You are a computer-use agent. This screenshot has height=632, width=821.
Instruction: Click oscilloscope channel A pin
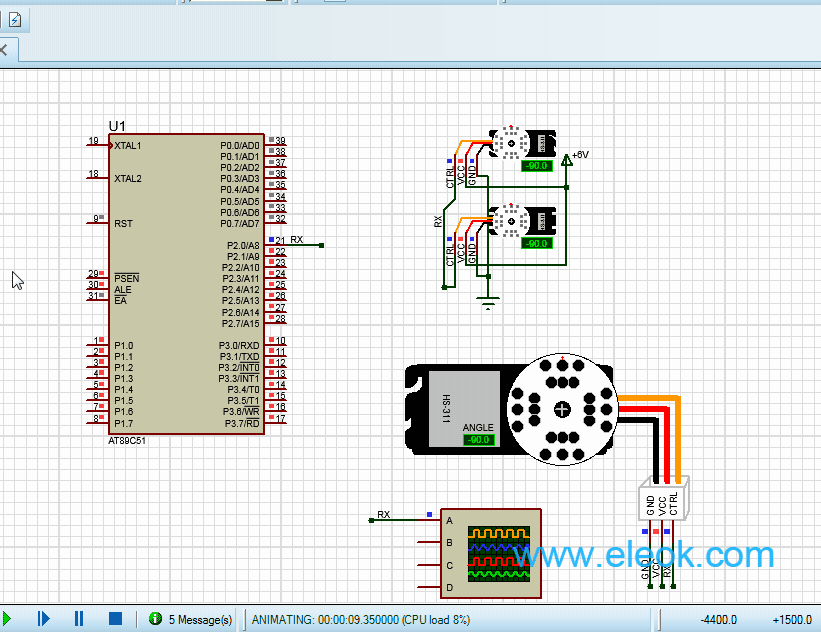click(429, 520)
